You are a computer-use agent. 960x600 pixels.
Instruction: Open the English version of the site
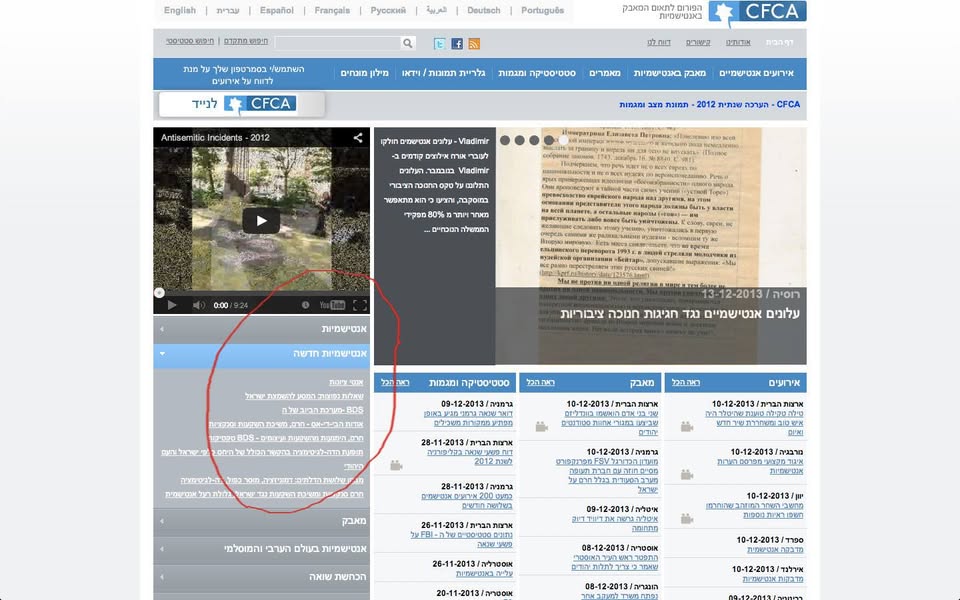click(180, 11)
